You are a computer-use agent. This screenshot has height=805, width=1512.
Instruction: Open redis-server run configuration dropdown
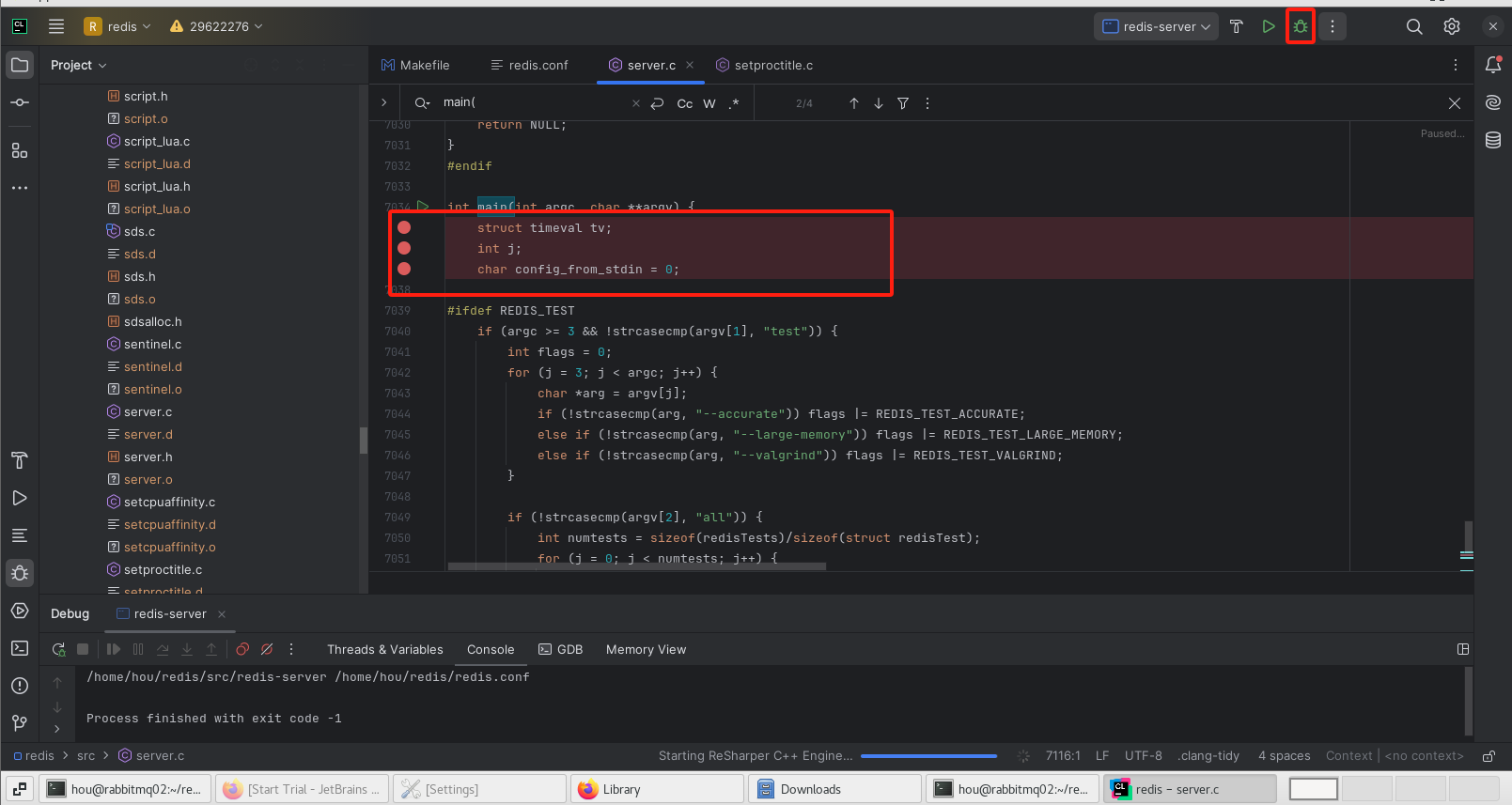pos(1156,26)
